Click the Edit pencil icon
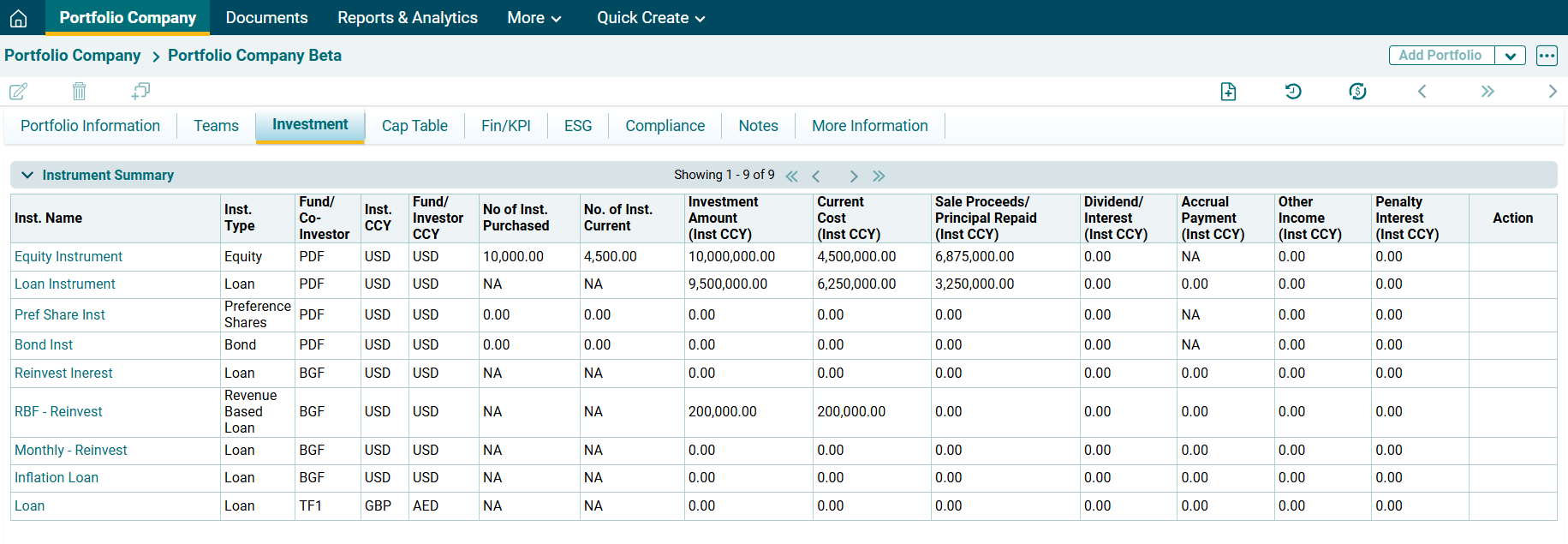Viewport: 1568px width, 544px height. 18,91
